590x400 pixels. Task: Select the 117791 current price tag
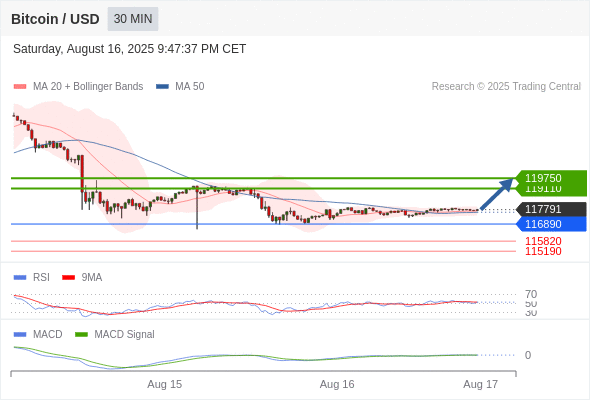coord(551,209)
